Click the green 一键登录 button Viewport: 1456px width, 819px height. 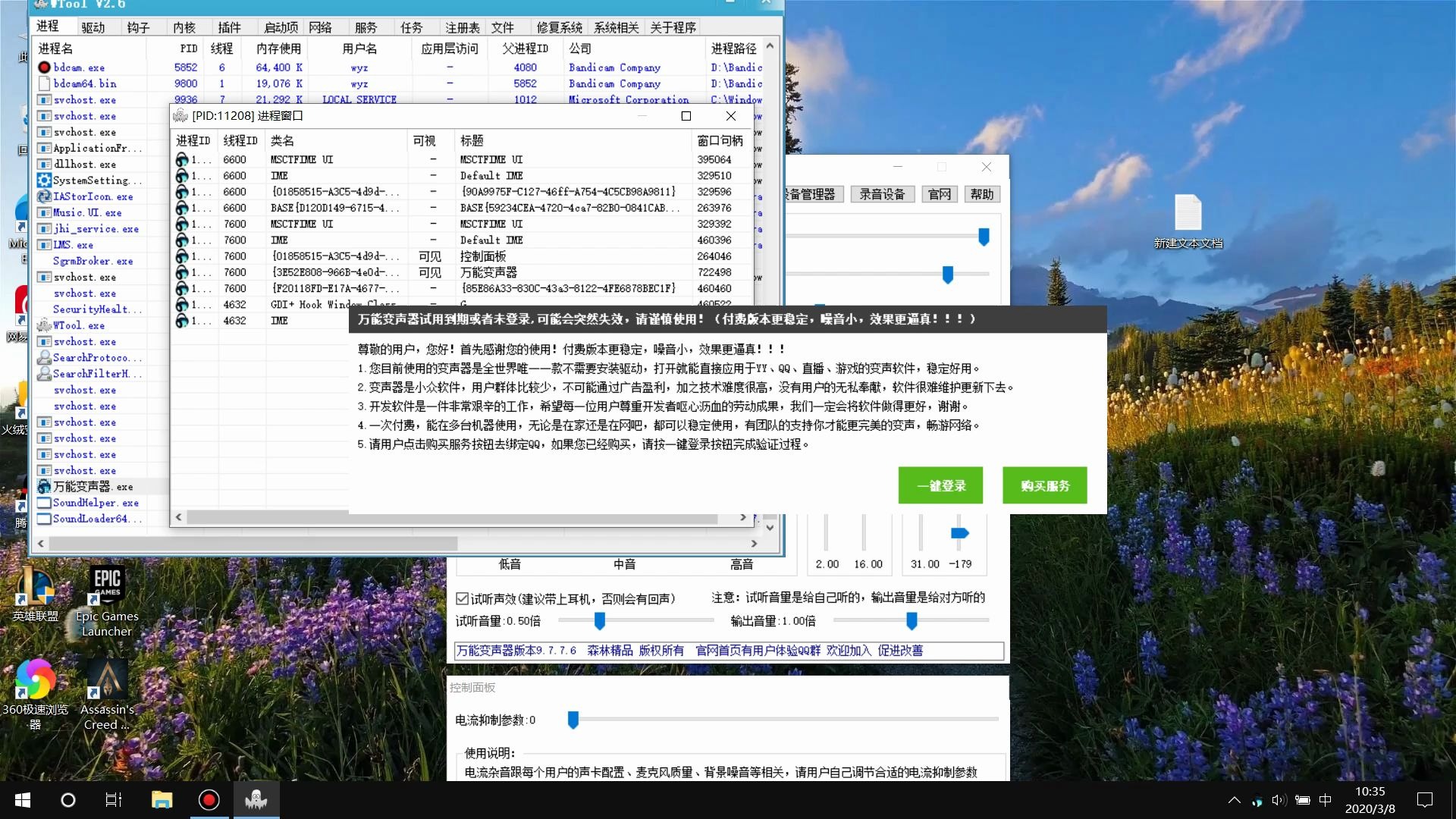point(940,485)
